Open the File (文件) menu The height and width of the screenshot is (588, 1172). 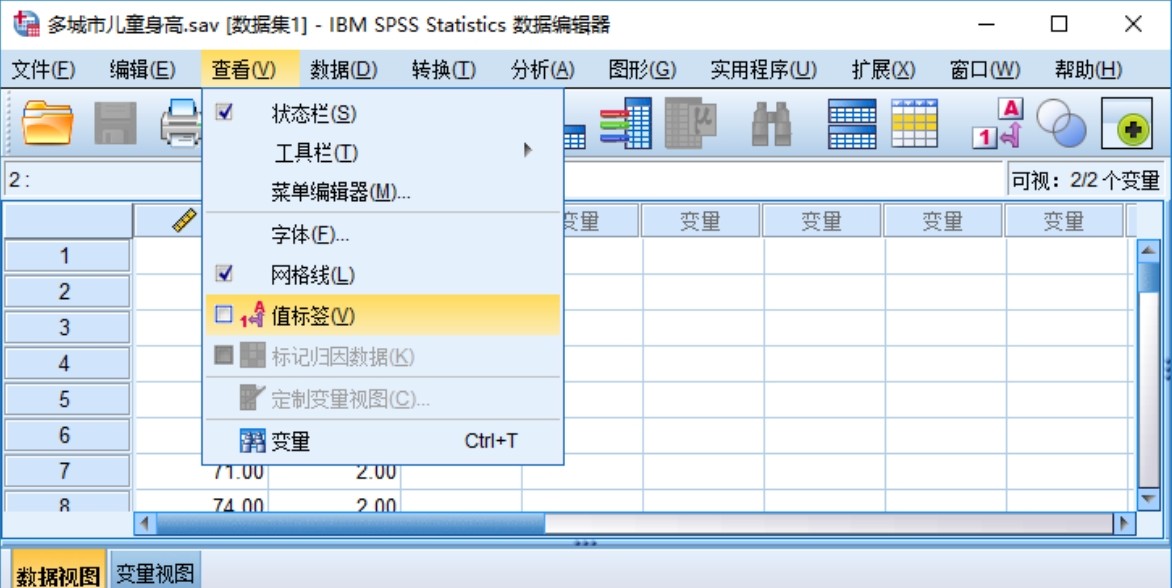pyautogui.click(x=43, y=70)
